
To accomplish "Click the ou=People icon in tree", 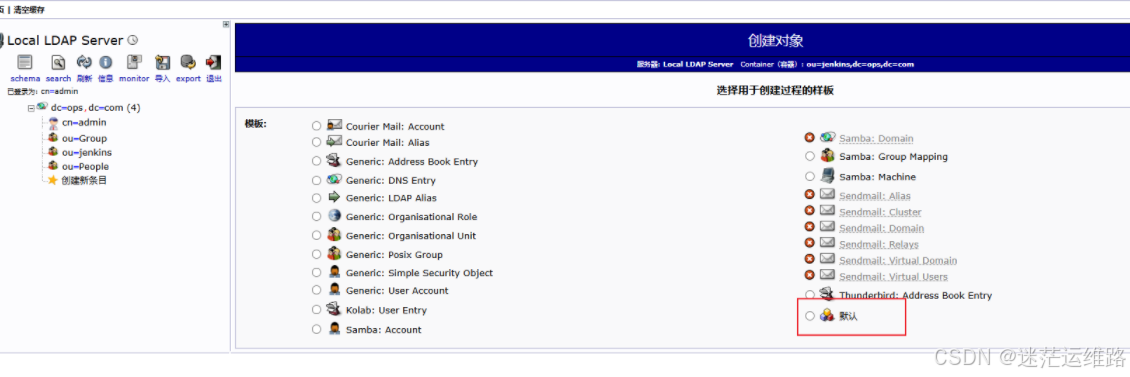I will 53,167.
